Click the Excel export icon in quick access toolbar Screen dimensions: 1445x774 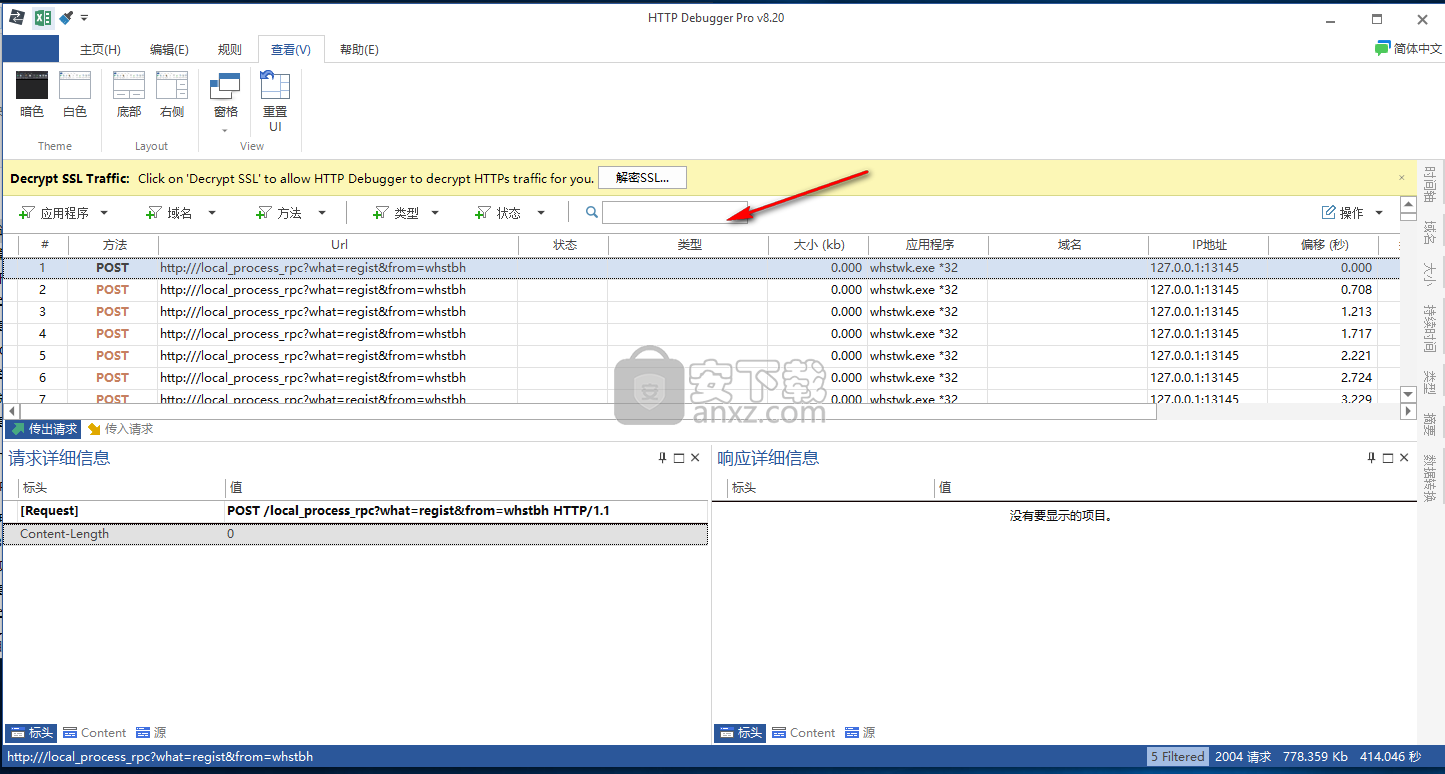pos(42,18)
